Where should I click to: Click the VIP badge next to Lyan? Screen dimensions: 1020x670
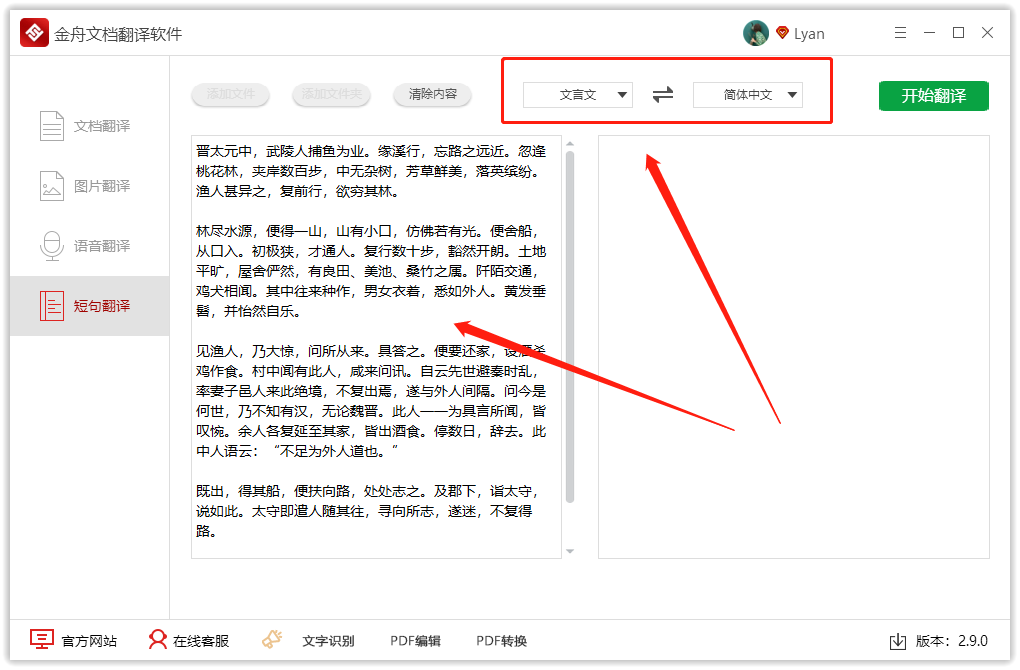pyautogui.click(x=781, y=32)
